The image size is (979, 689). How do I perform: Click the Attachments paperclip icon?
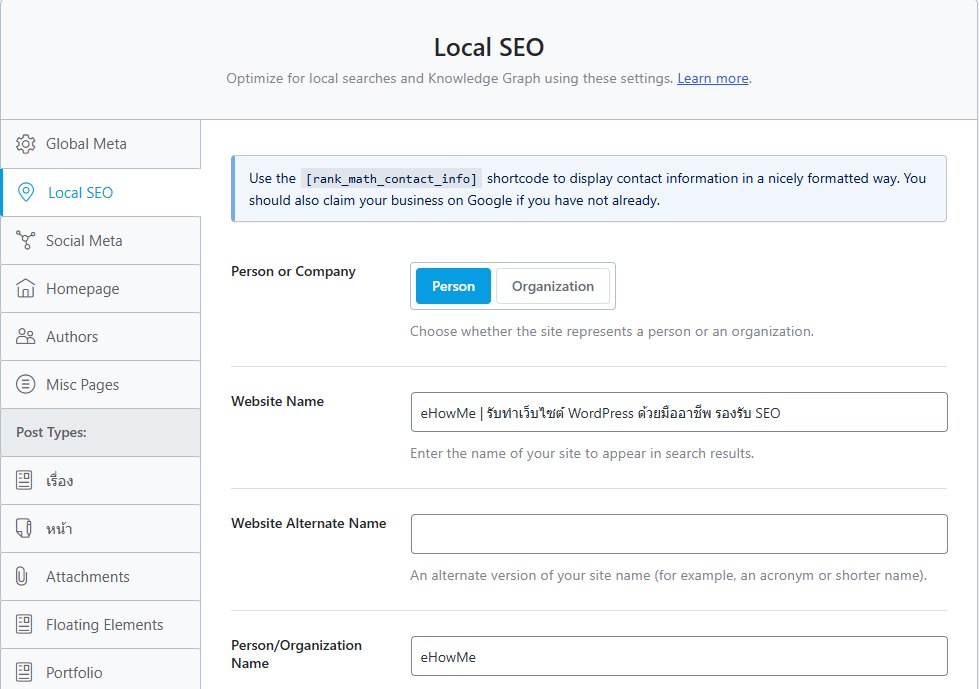22,576
